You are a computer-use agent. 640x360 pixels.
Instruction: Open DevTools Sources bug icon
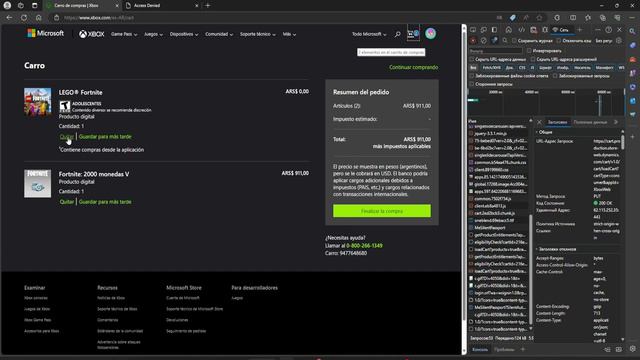click(544, 30)
